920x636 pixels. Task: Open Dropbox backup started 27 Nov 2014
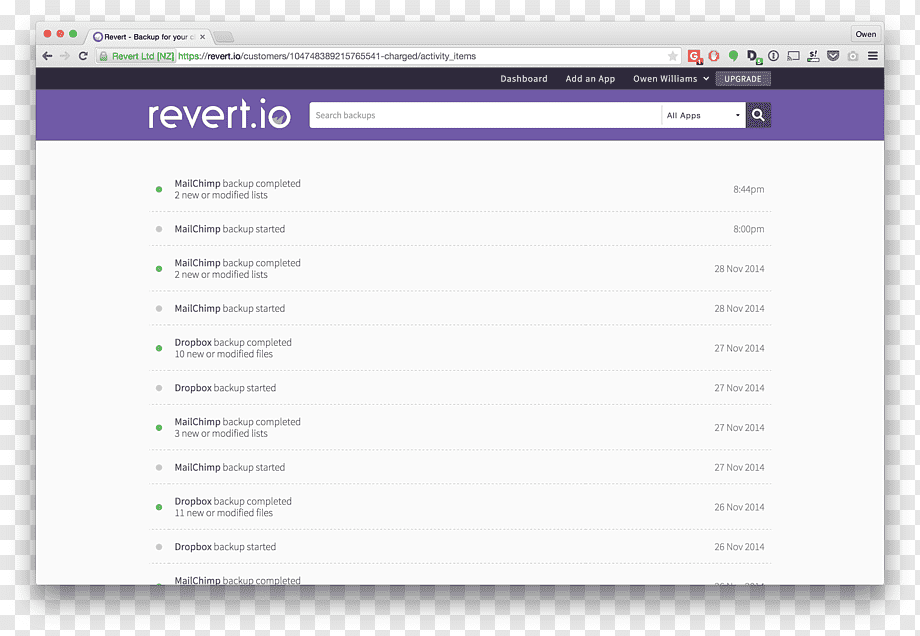click(x=460, y=388)
